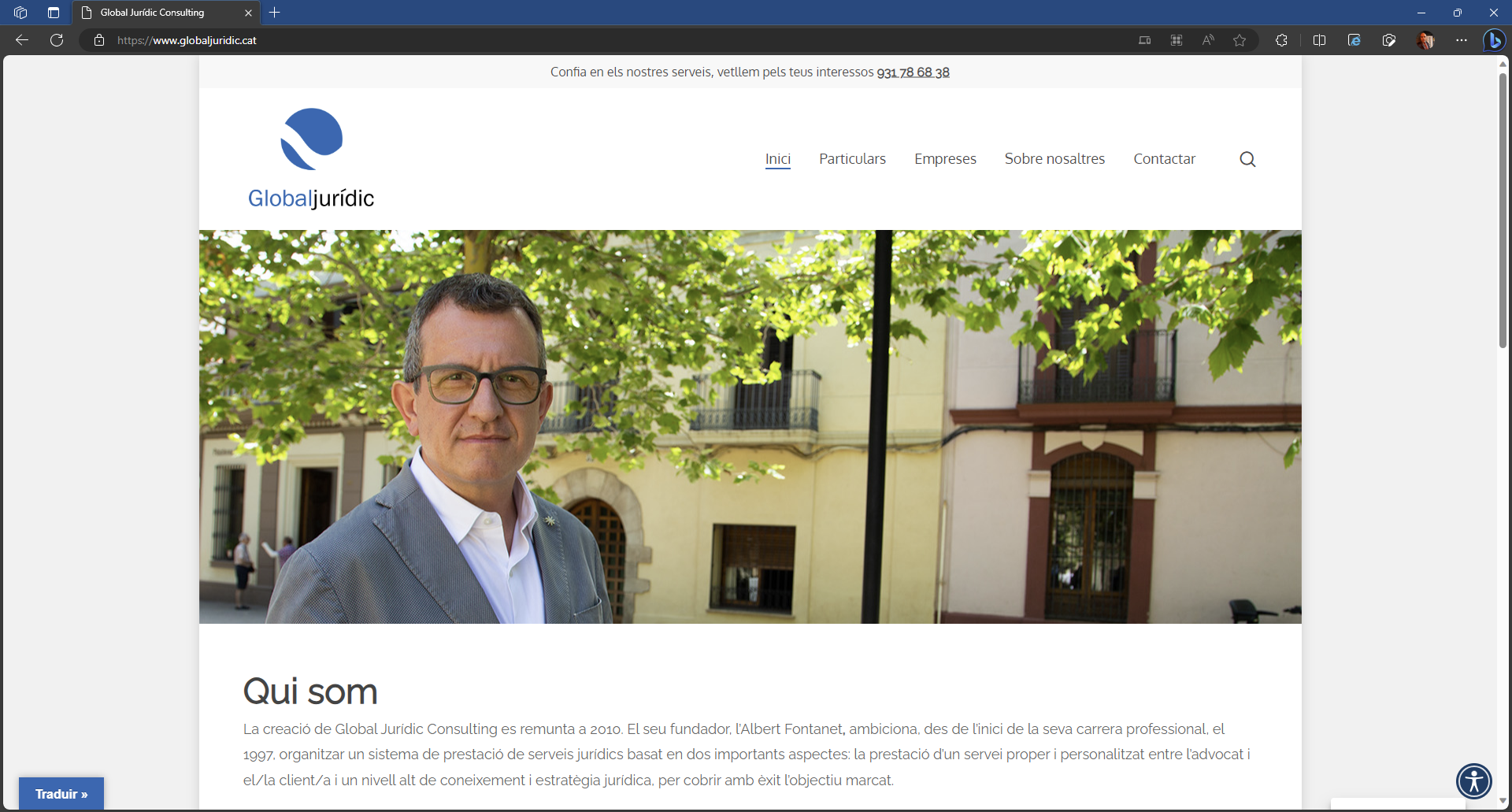Open the Bing Copilot sidebar
This screenshot has height=812, width=1512.
[x=1494, y=40]
